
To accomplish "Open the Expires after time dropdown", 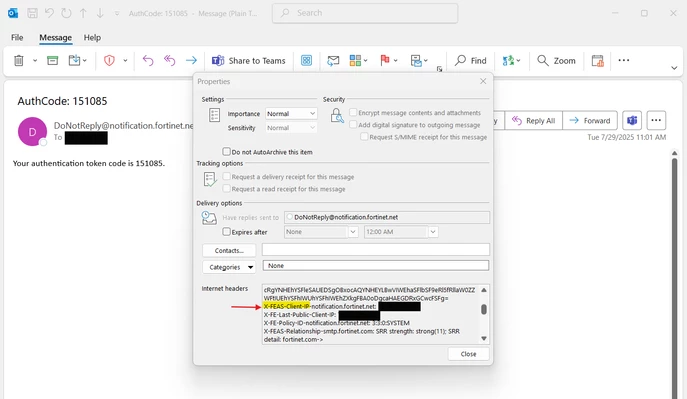I will pyautogui.click(x=433, y=232).
